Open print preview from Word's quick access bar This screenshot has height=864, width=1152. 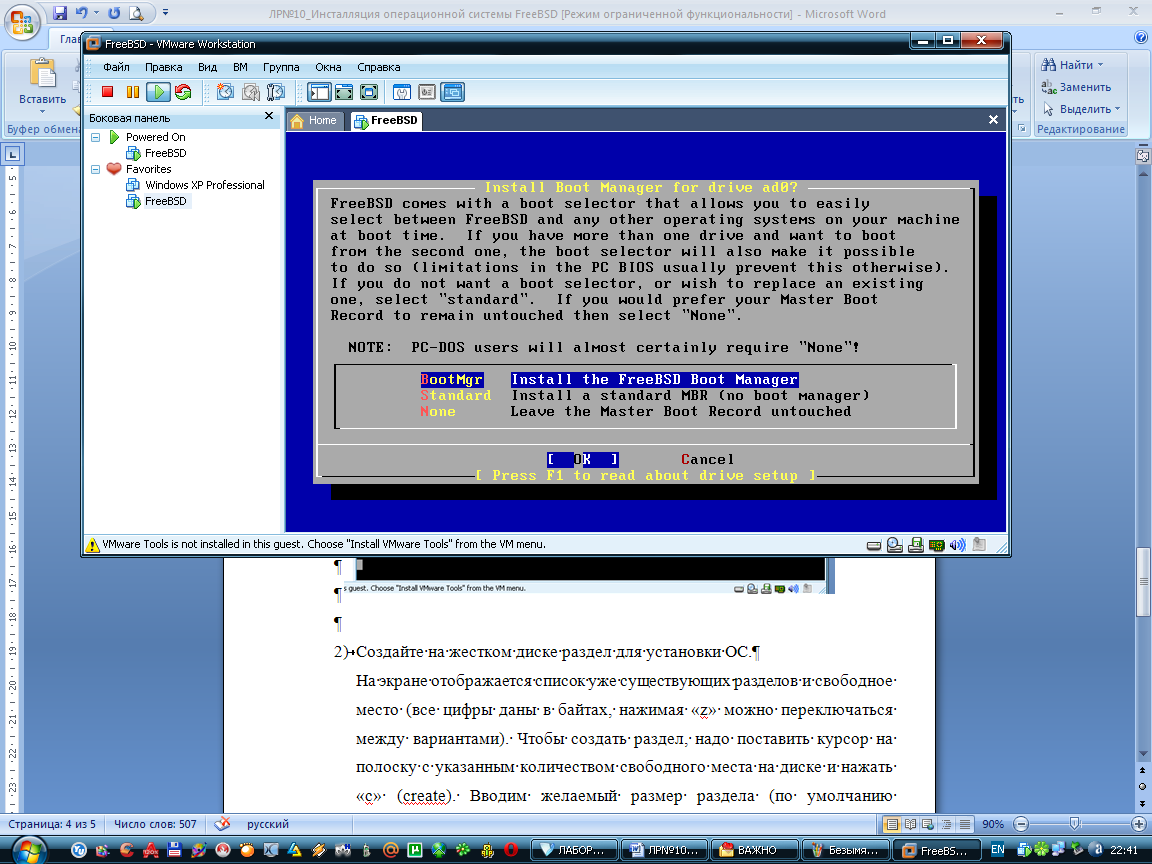pyautogui.click(x=137, y=12)
